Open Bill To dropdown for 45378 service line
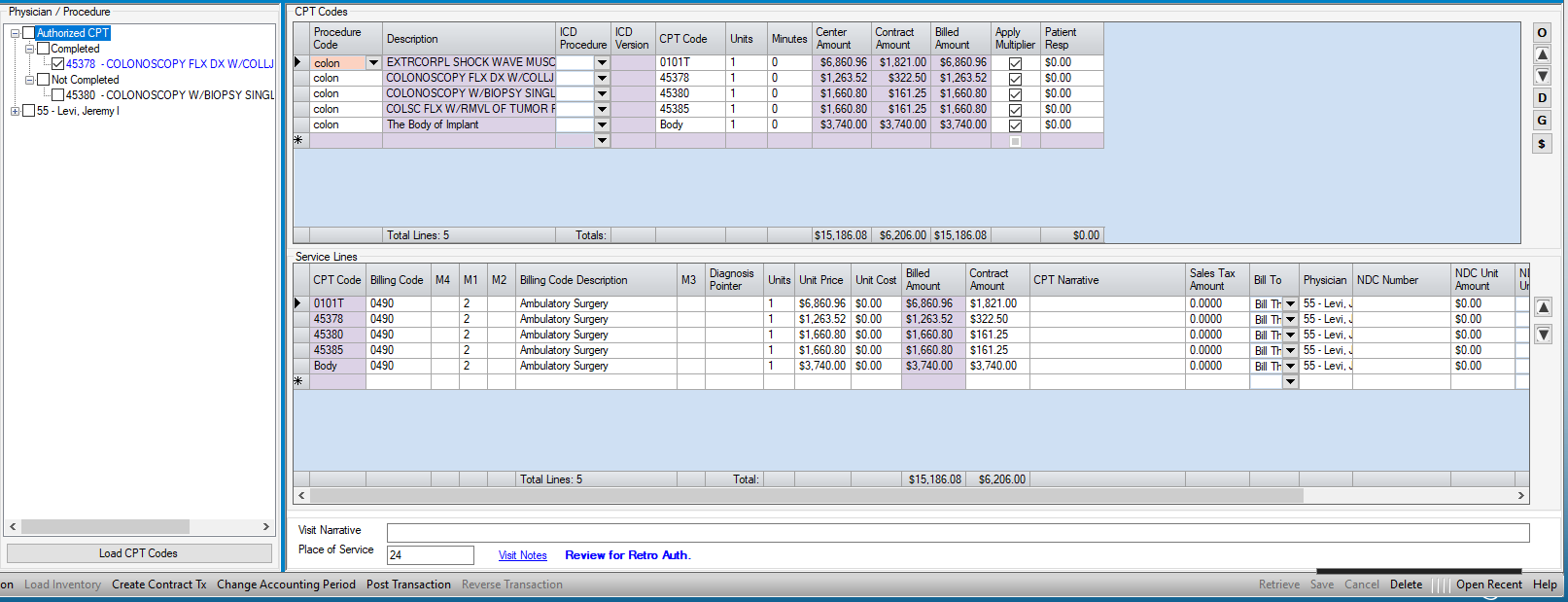The width and height of the screenshot is (1568, 602). [x=1290, y=320]
